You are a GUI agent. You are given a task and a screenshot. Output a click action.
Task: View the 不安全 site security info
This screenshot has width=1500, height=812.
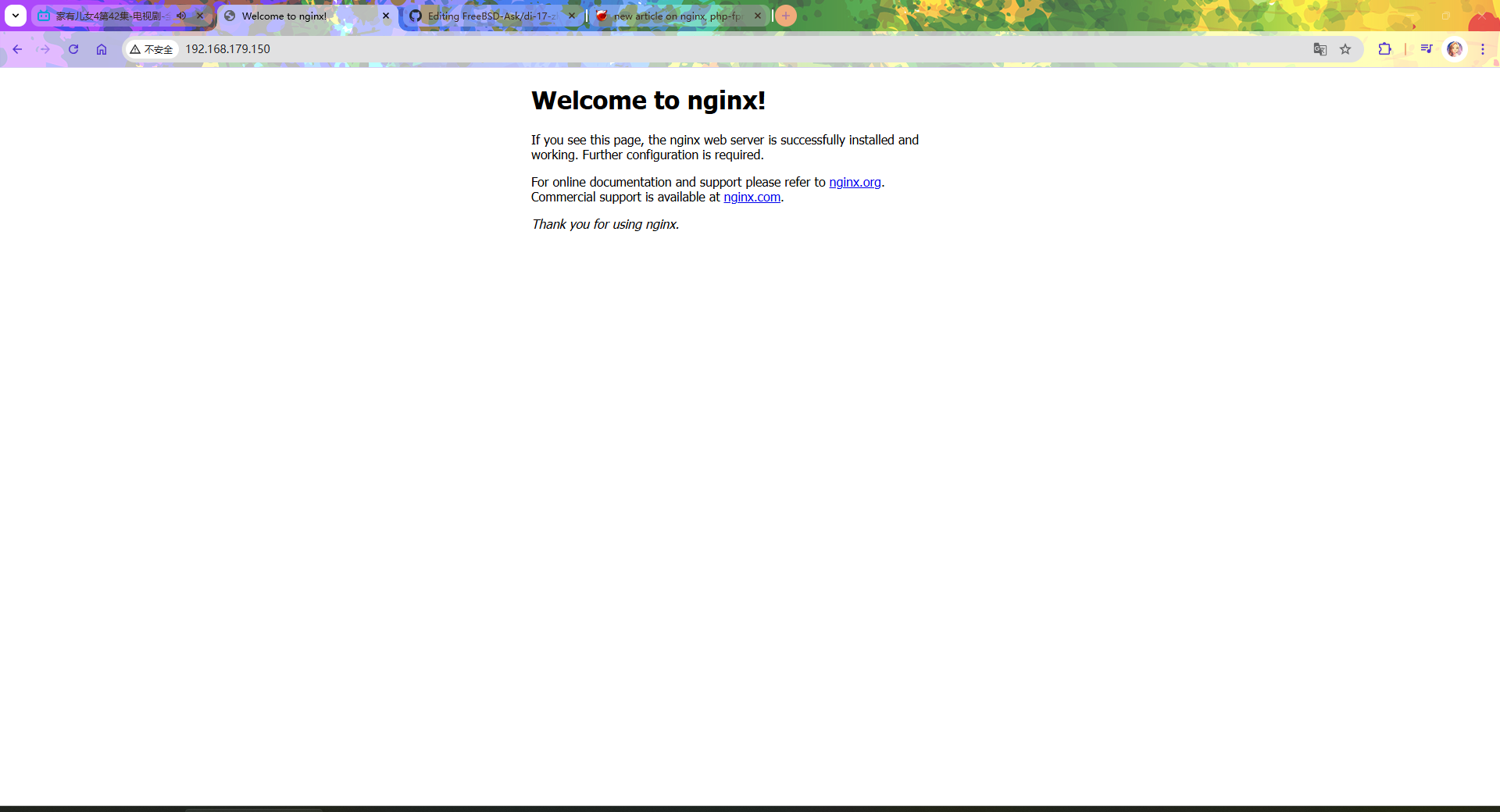tap(152, 49)
